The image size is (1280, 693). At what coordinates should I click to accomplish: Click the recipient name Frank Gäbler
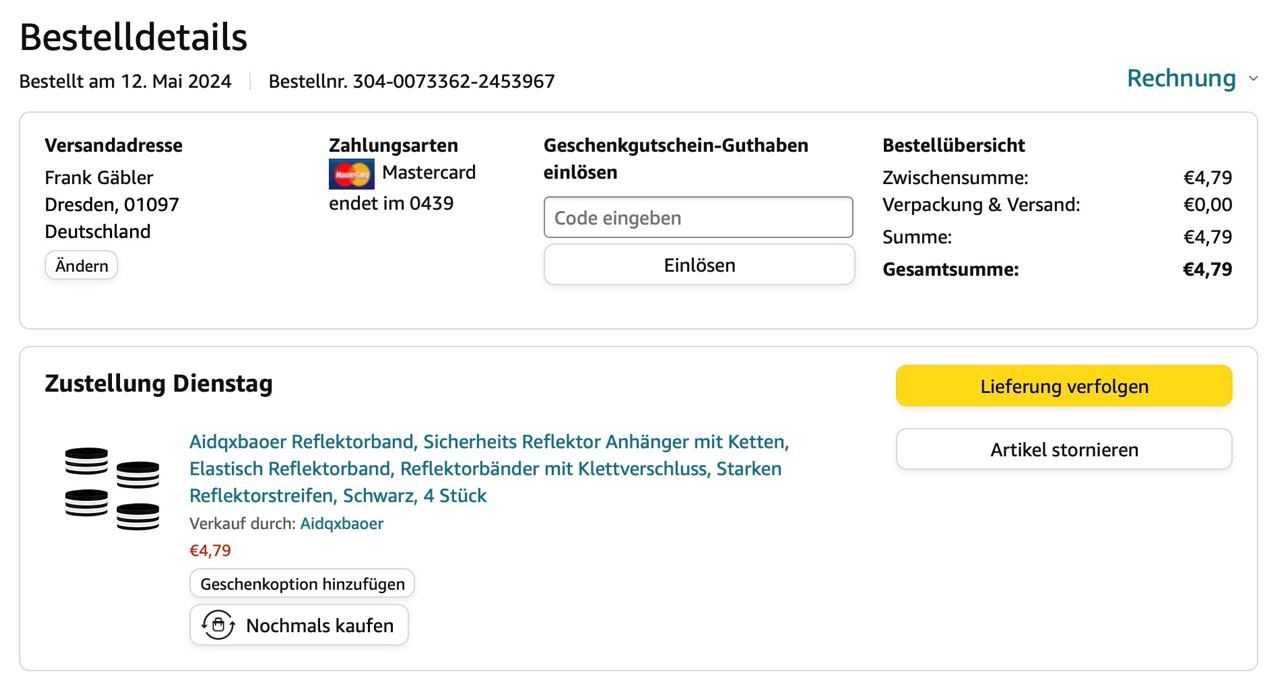click(x=99, y=178)
